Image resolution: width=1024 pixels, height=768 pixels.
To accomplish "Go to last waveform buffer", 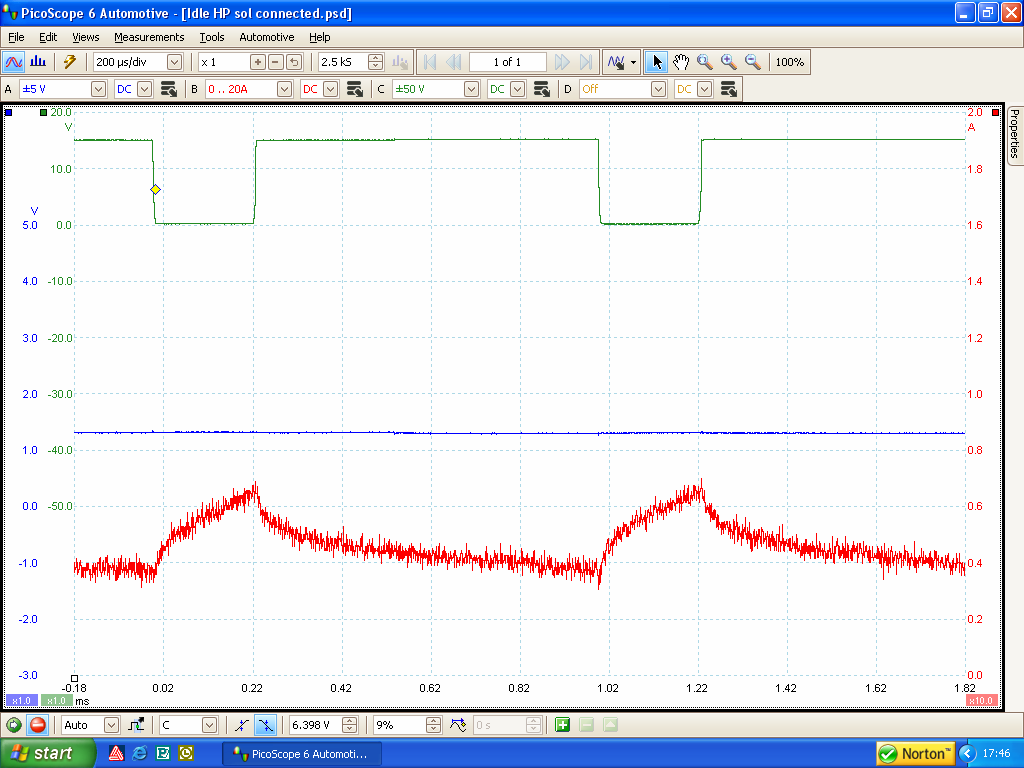I will pos(586,62).
